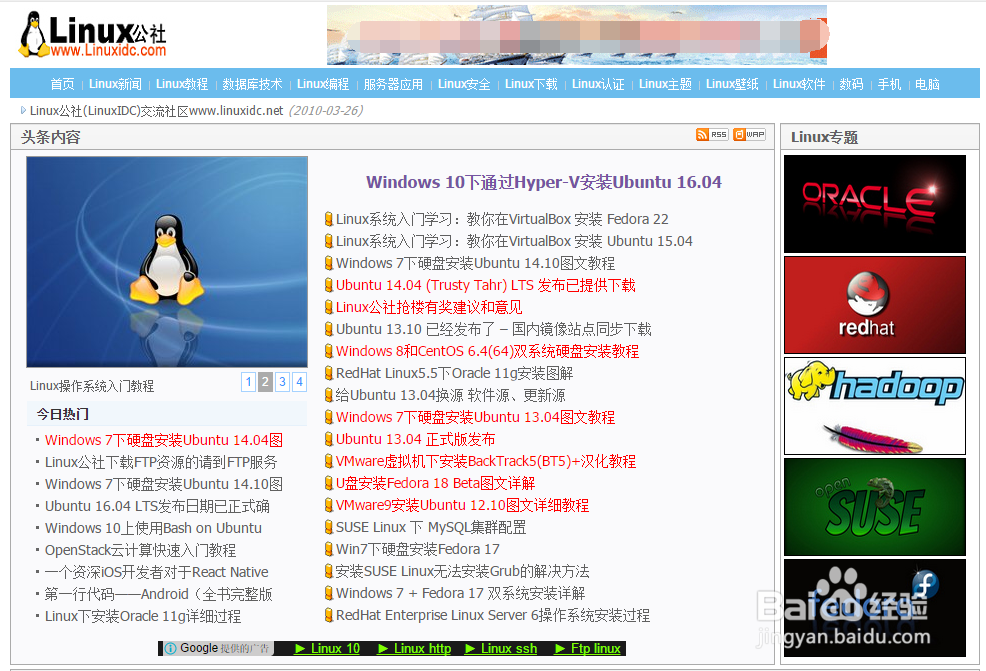Click the Google ad info icon
Image resolution: width=986 pixels, height=671 pixels.
click(170, 648)
